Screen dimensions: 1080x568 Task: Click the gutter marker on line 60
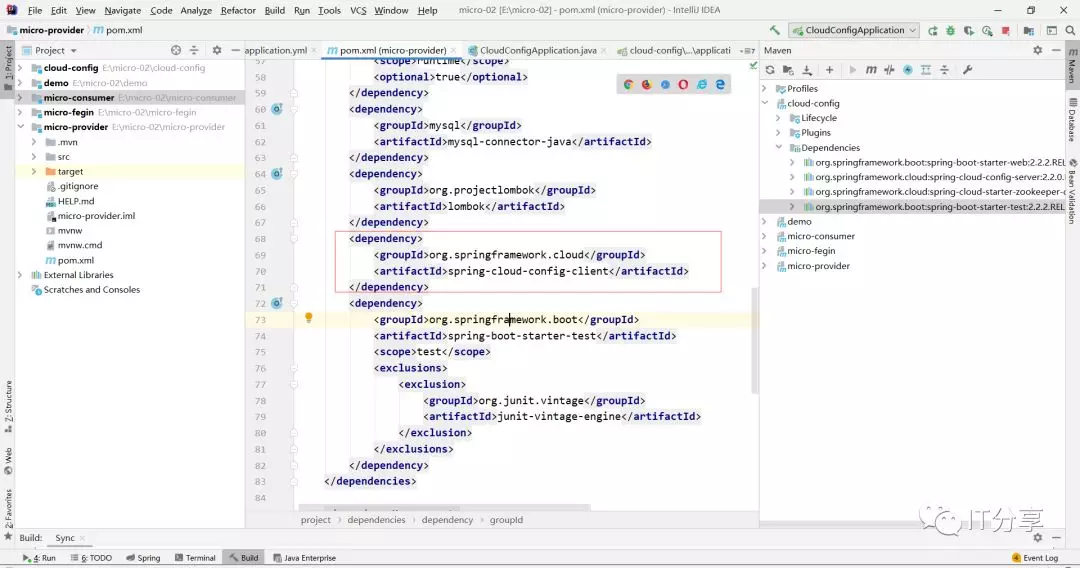[x=277, y=109]
